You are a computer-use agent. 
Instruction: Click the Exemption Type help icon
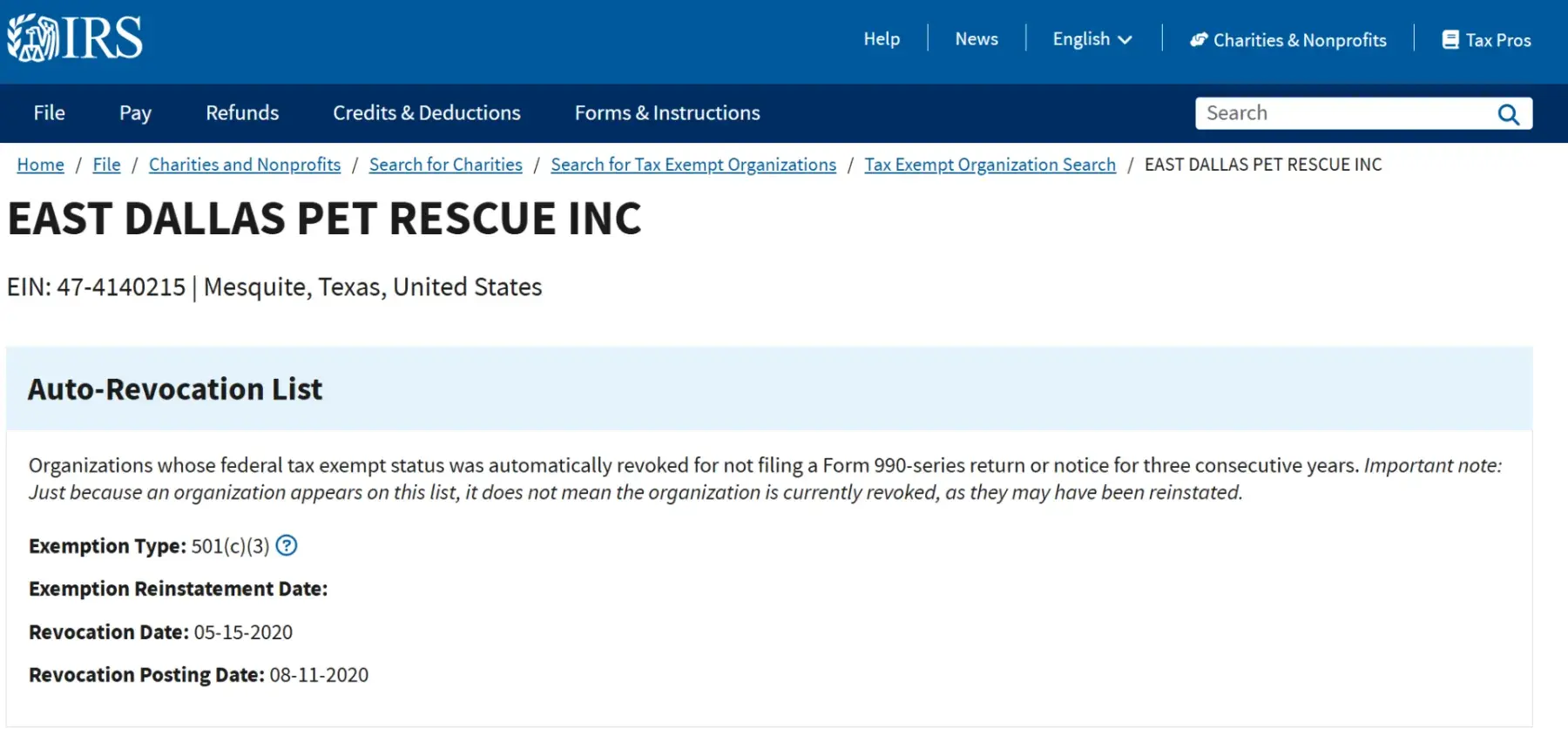pos(287,546)
